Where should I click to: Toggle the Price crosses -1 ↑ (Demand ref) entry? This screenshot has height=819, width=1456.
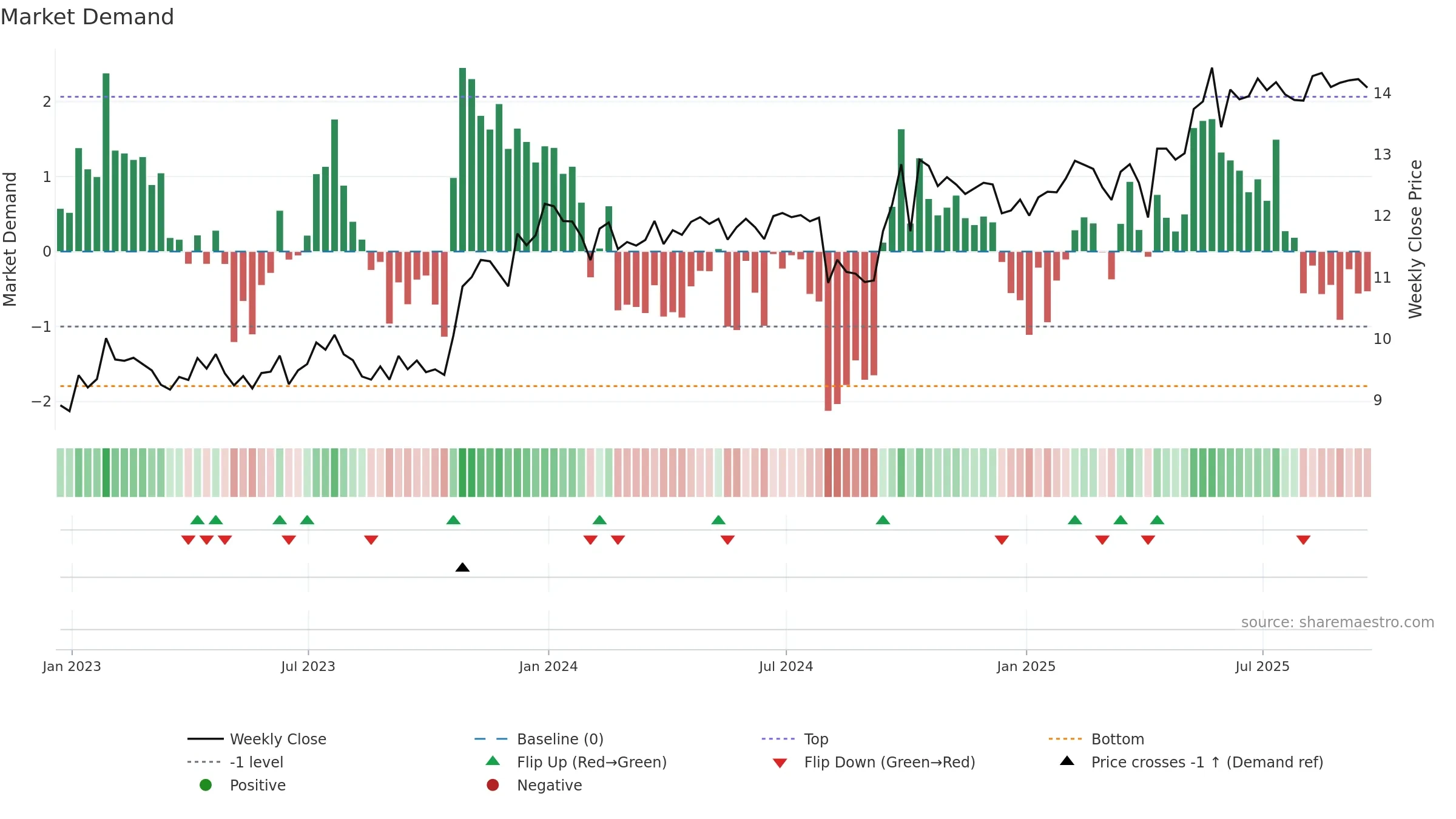(1191, 762)
